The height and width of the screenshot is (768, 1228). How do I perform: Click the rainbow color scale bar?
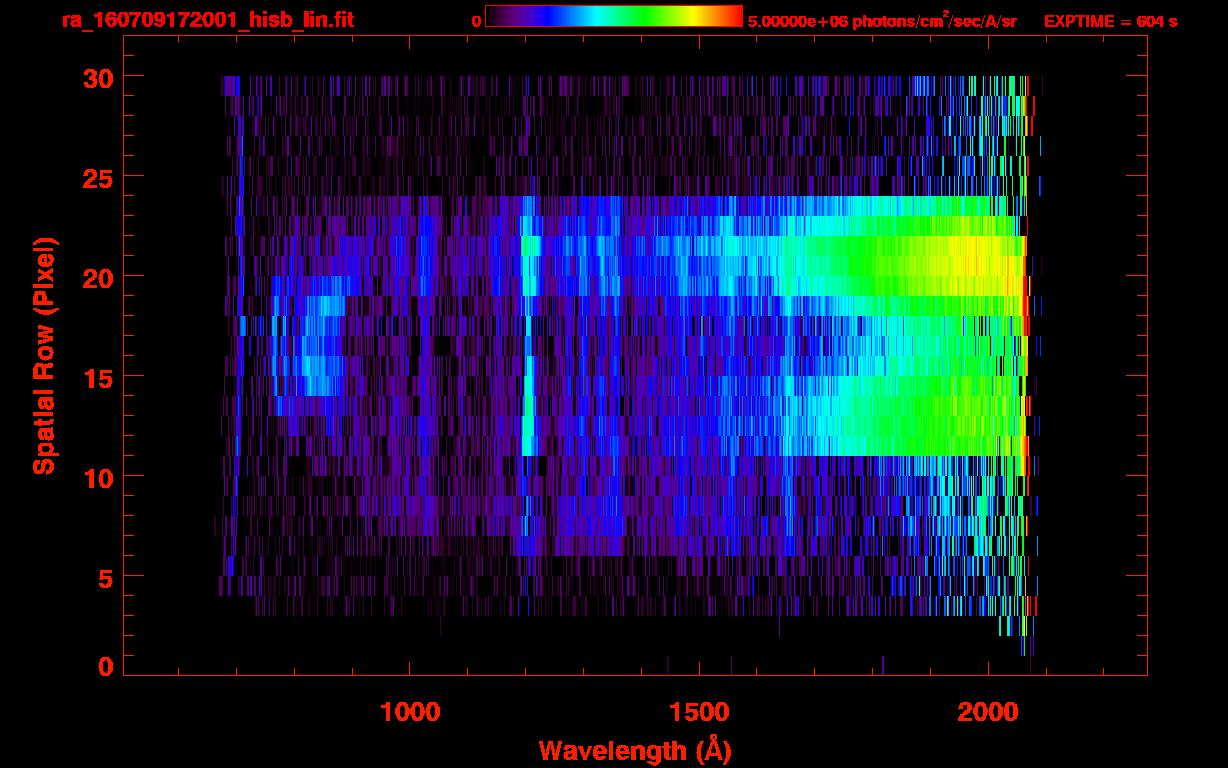coord(614,16)
